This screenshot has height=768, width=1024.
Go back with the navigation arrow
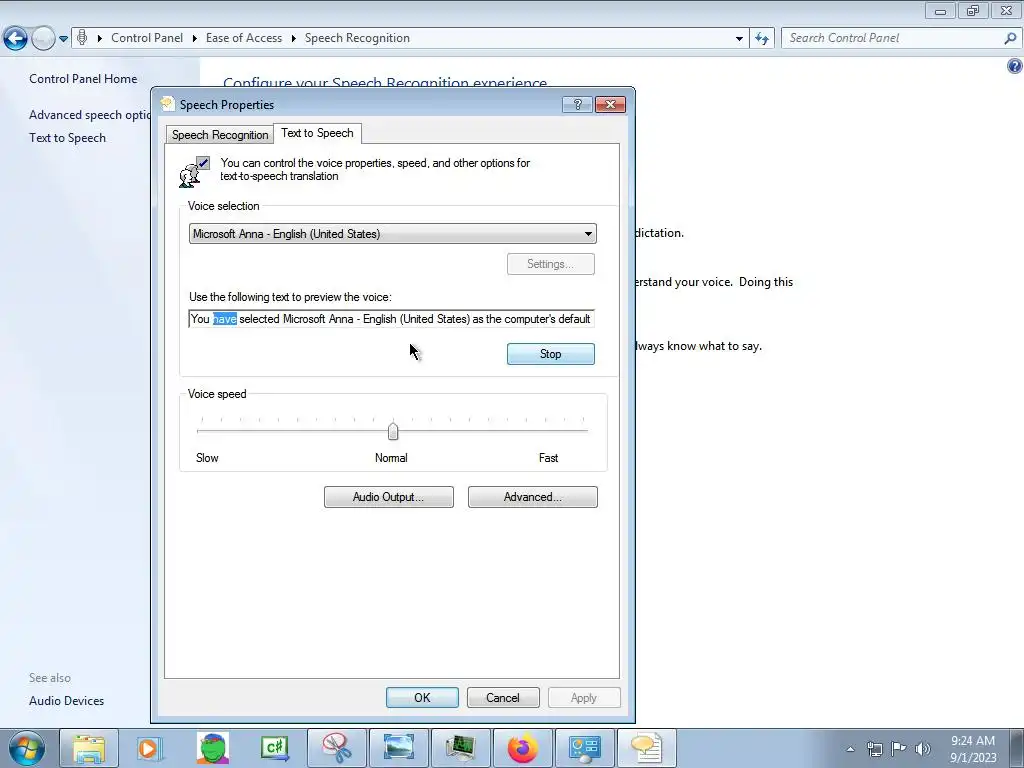(16, 39)
